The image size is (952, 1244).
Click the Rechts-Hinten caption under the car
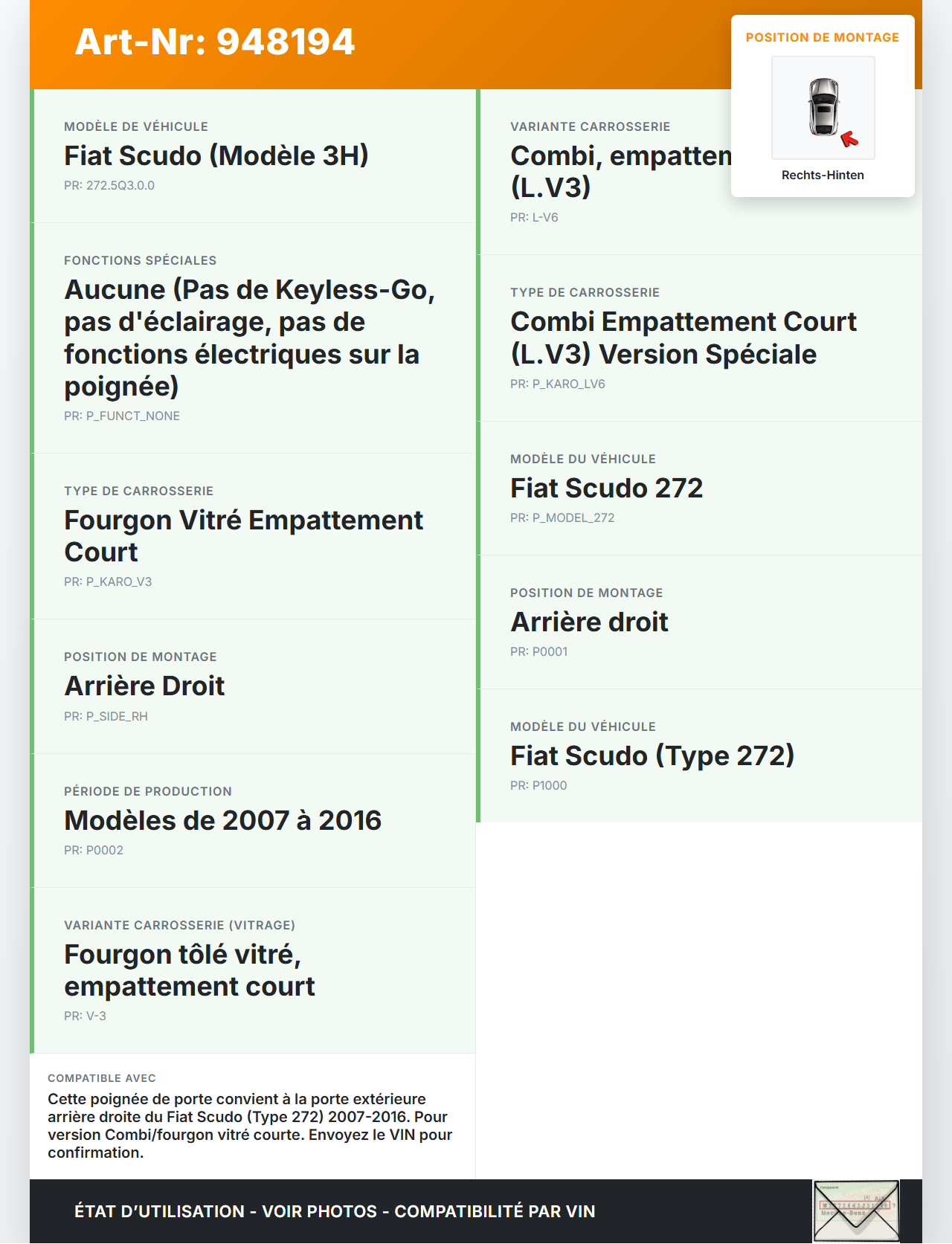823,175
